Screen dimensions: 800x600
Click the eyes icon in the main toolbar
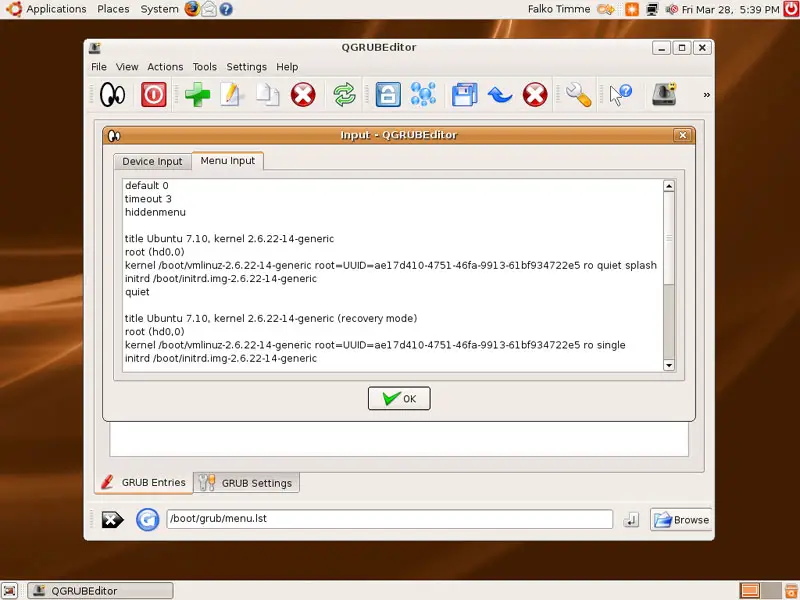[112, 95]
